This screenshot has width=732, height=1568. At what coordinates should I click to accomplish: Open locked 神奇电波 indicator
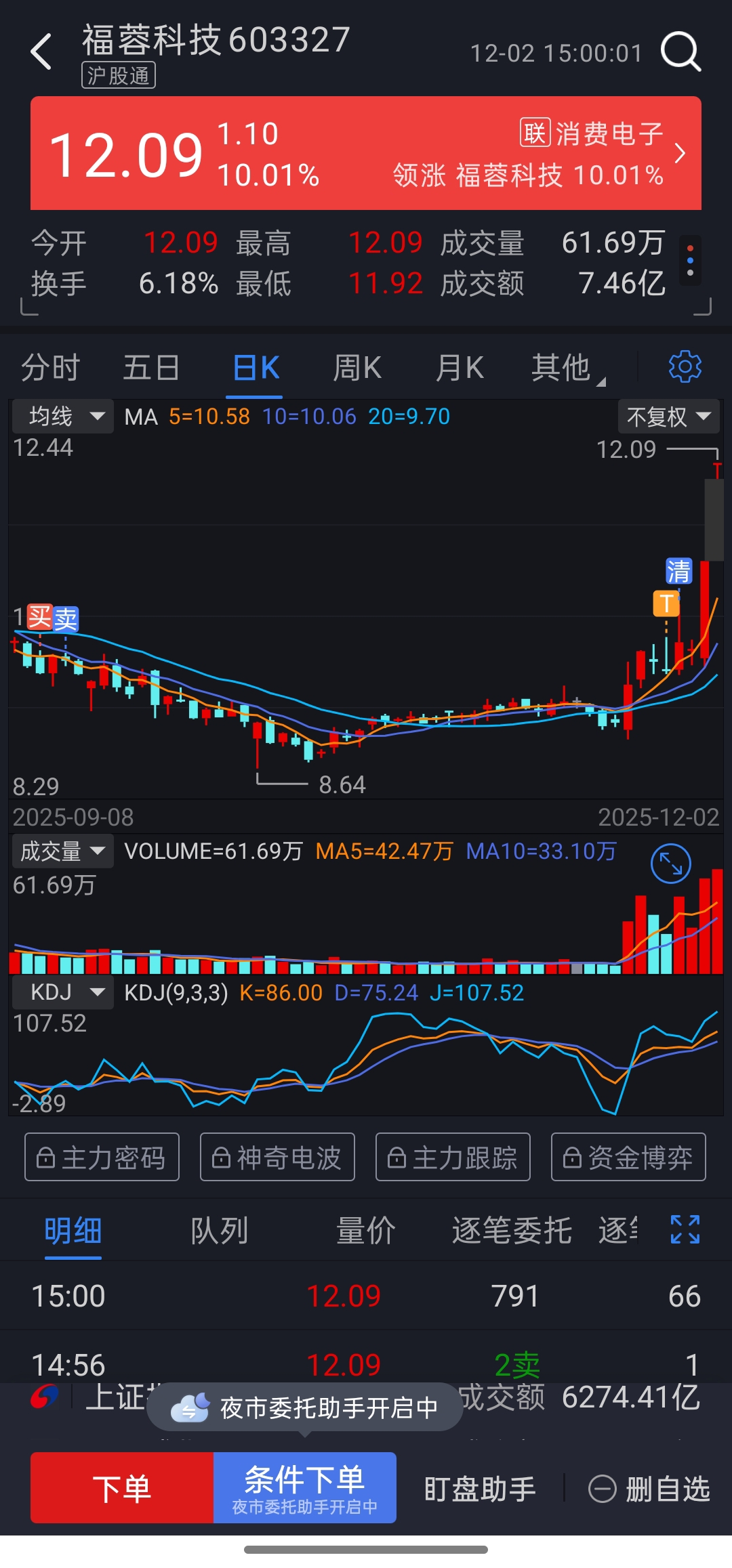pyautogui.click(x=277, y=1157)
